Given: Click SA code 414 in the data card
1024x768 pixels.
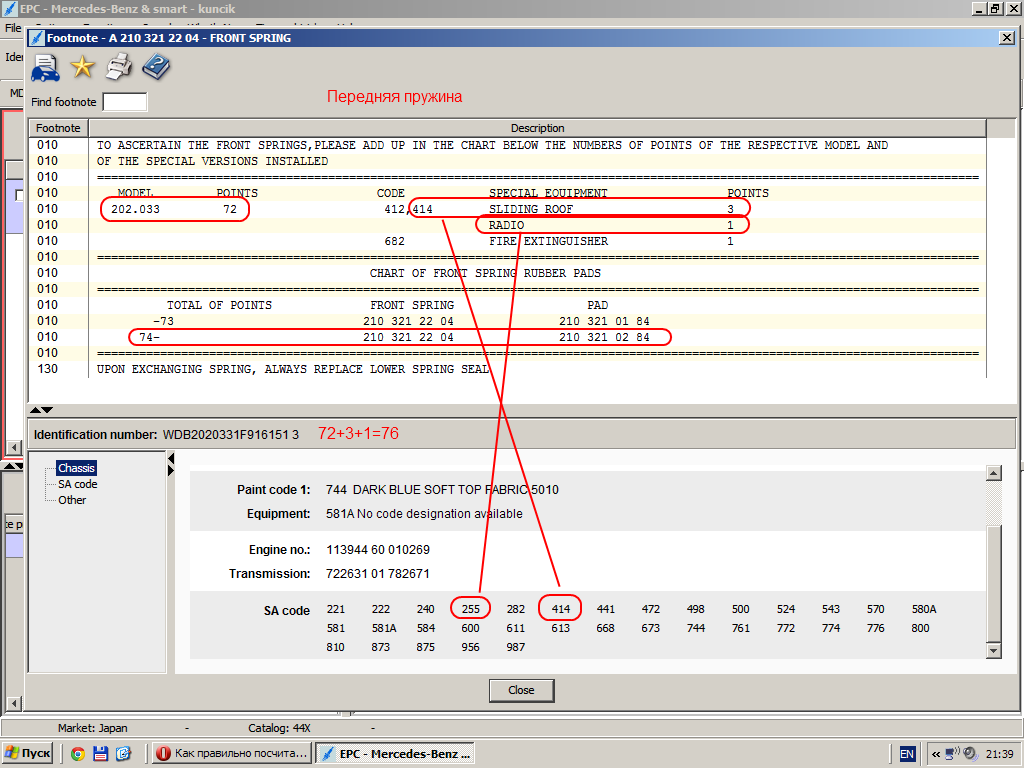Looking at the screenshot, I should (x=560, y=609).
